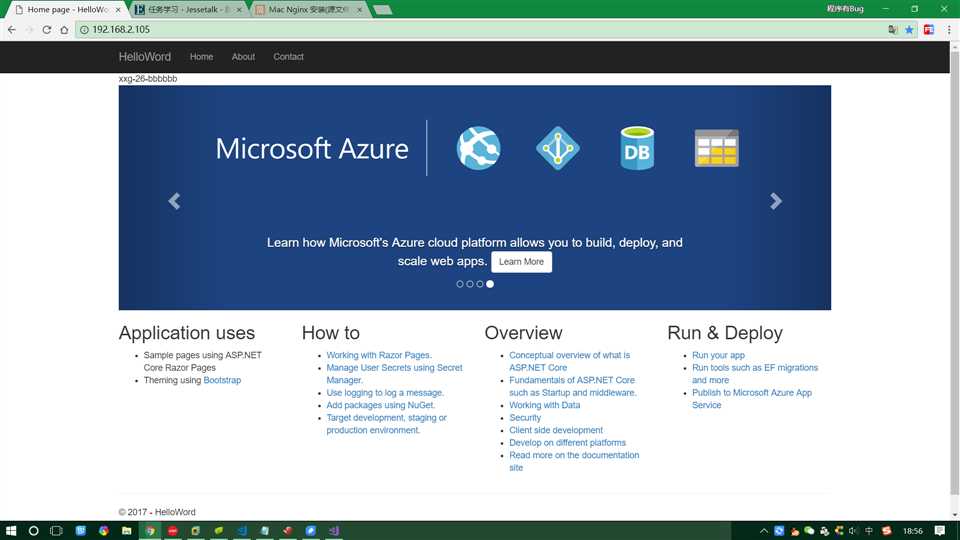Open File Explorer from the taskbar
Viewport: 960px width, 540px height.
point(126,531)
